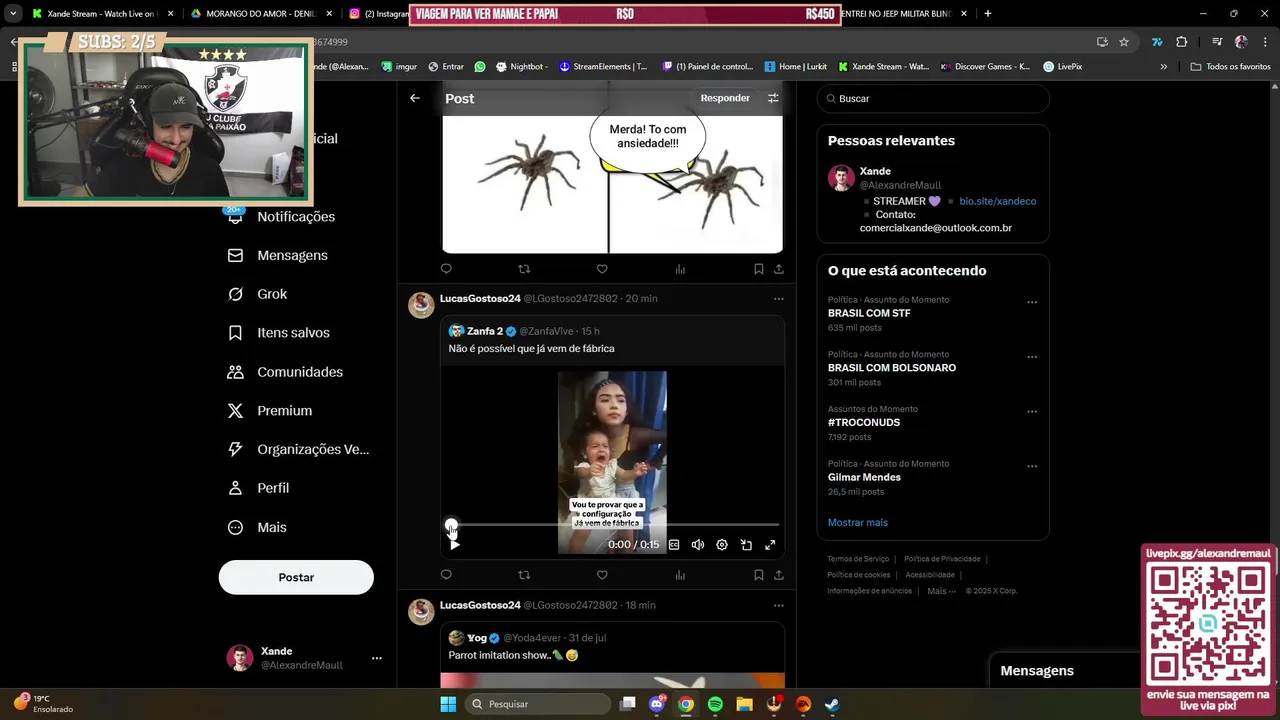Screen dimensions: 1280x720
Task: Open Windows Start menu
Action: [448, 704]
